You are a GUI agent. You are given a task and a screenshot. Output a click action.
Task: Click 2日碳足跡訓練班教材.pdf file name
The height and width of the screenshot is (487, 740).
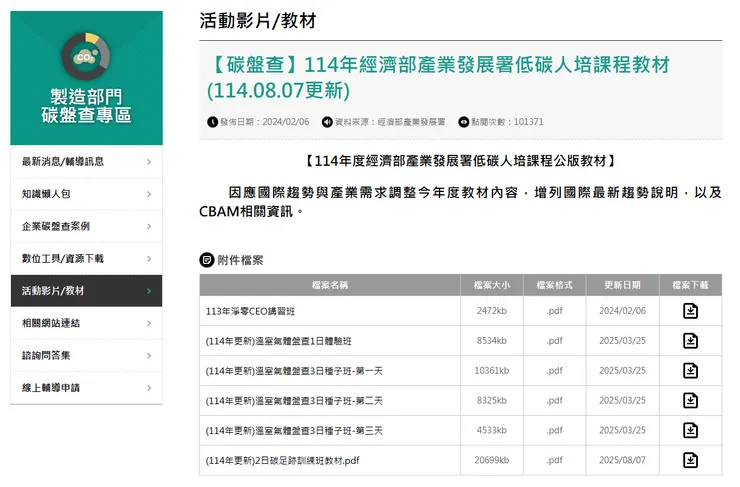tap(283, 461)
